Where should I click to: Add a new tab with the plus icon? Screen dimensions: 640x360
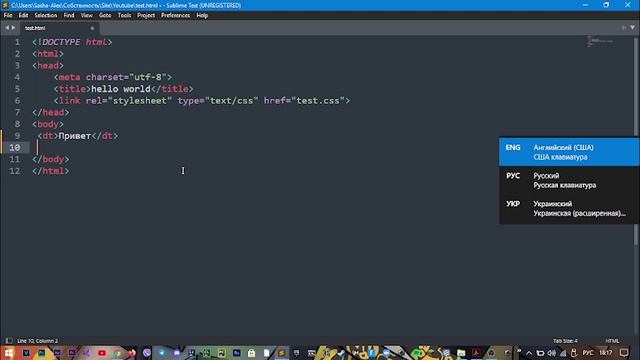pos(624,28)
